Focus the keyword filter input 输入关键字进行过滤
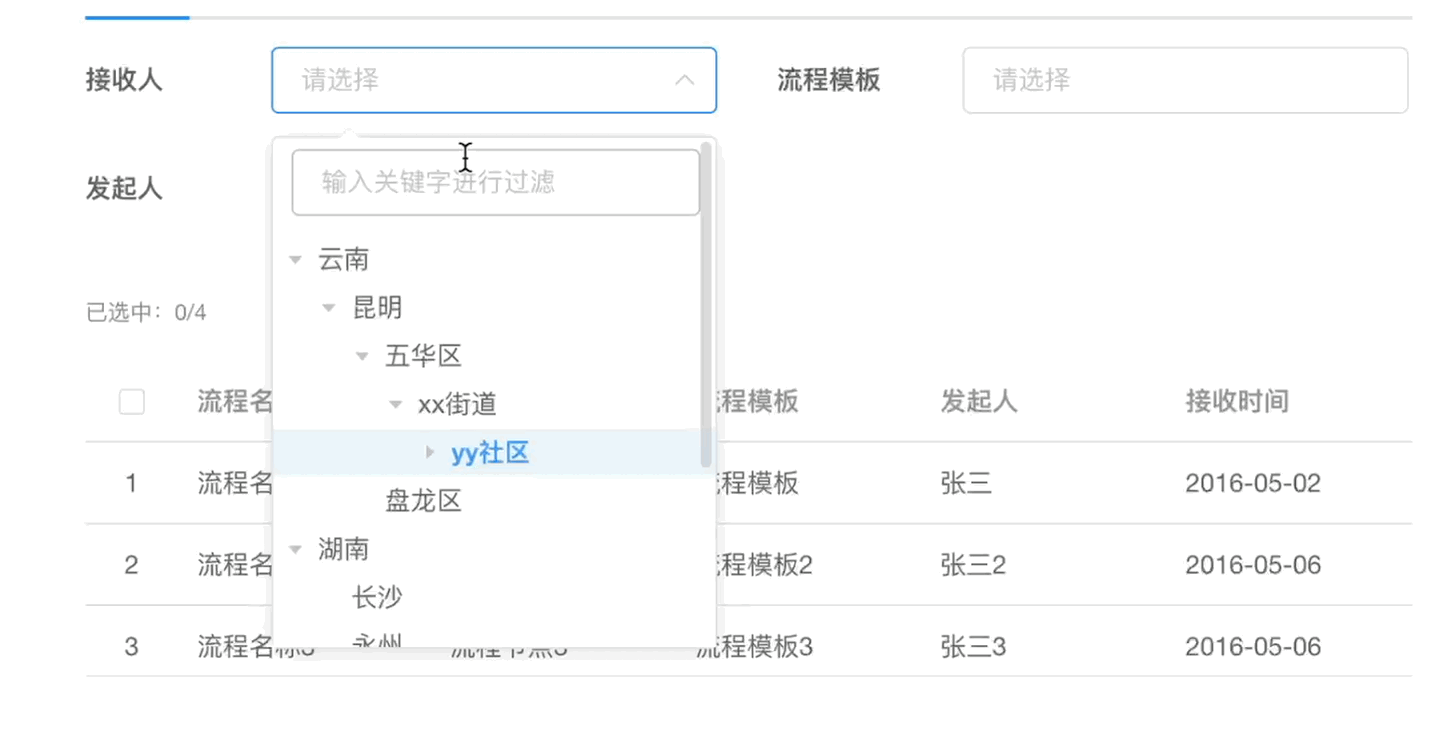The width and height of the screenshot is (1441, 729). pos(495,182)
